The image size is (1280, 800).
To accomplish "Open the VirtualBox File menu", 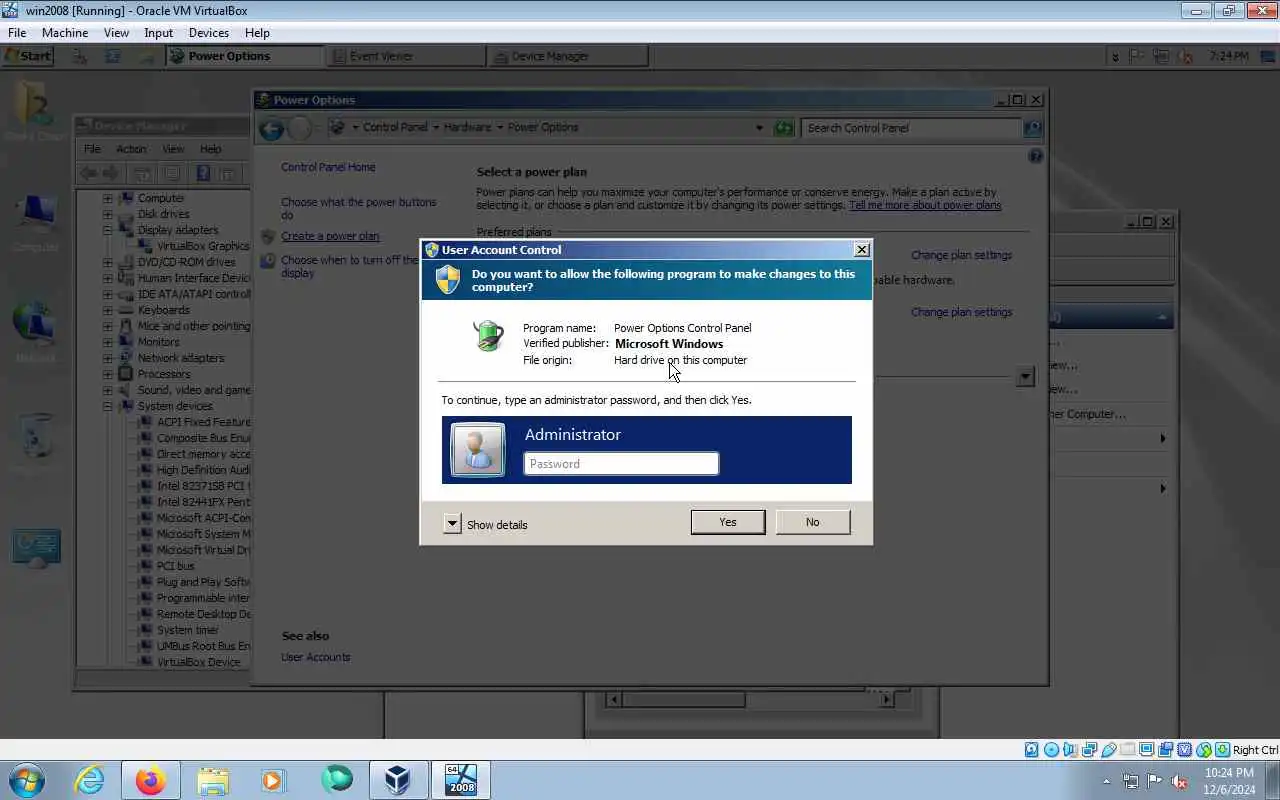I will point(17,33).
